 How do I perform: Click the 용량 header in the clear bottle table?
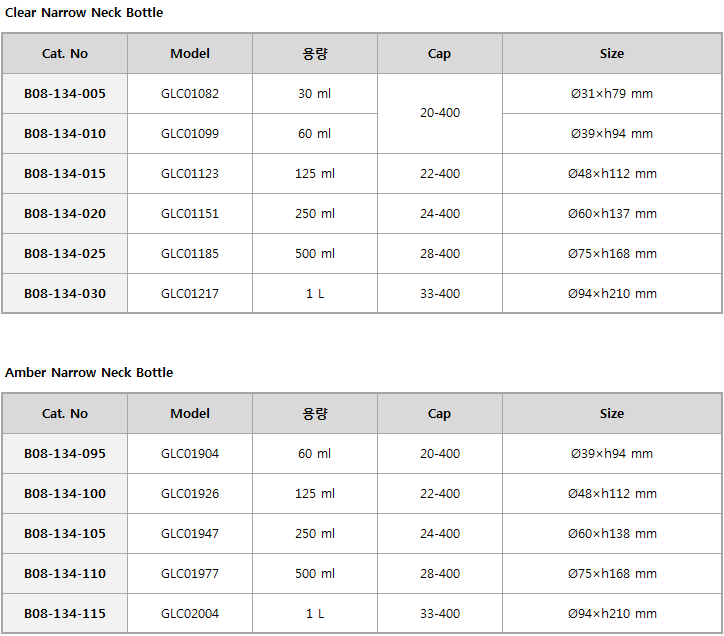pos(315,54)
